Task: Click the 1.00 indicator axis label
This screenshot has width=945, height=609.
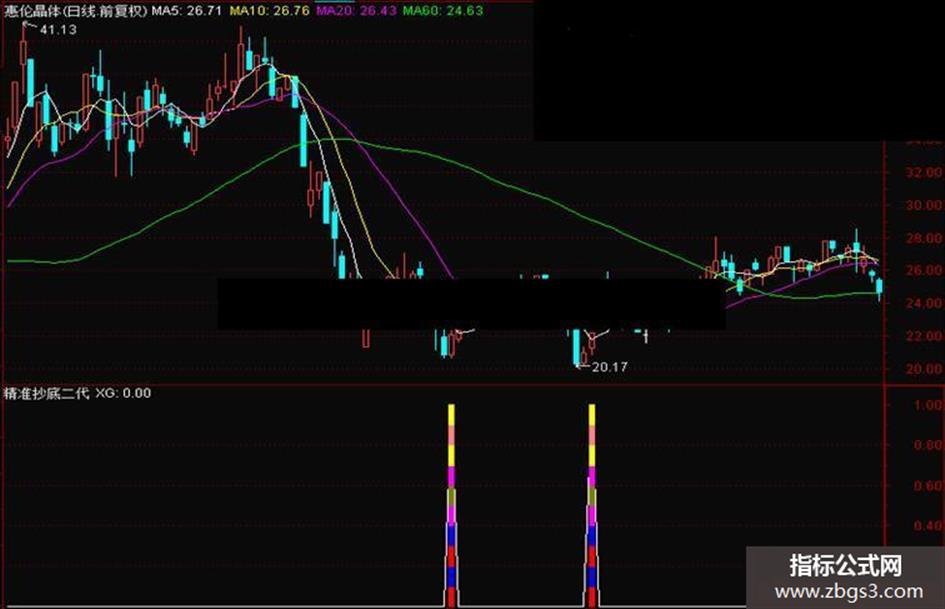Action: pos(928,405)
